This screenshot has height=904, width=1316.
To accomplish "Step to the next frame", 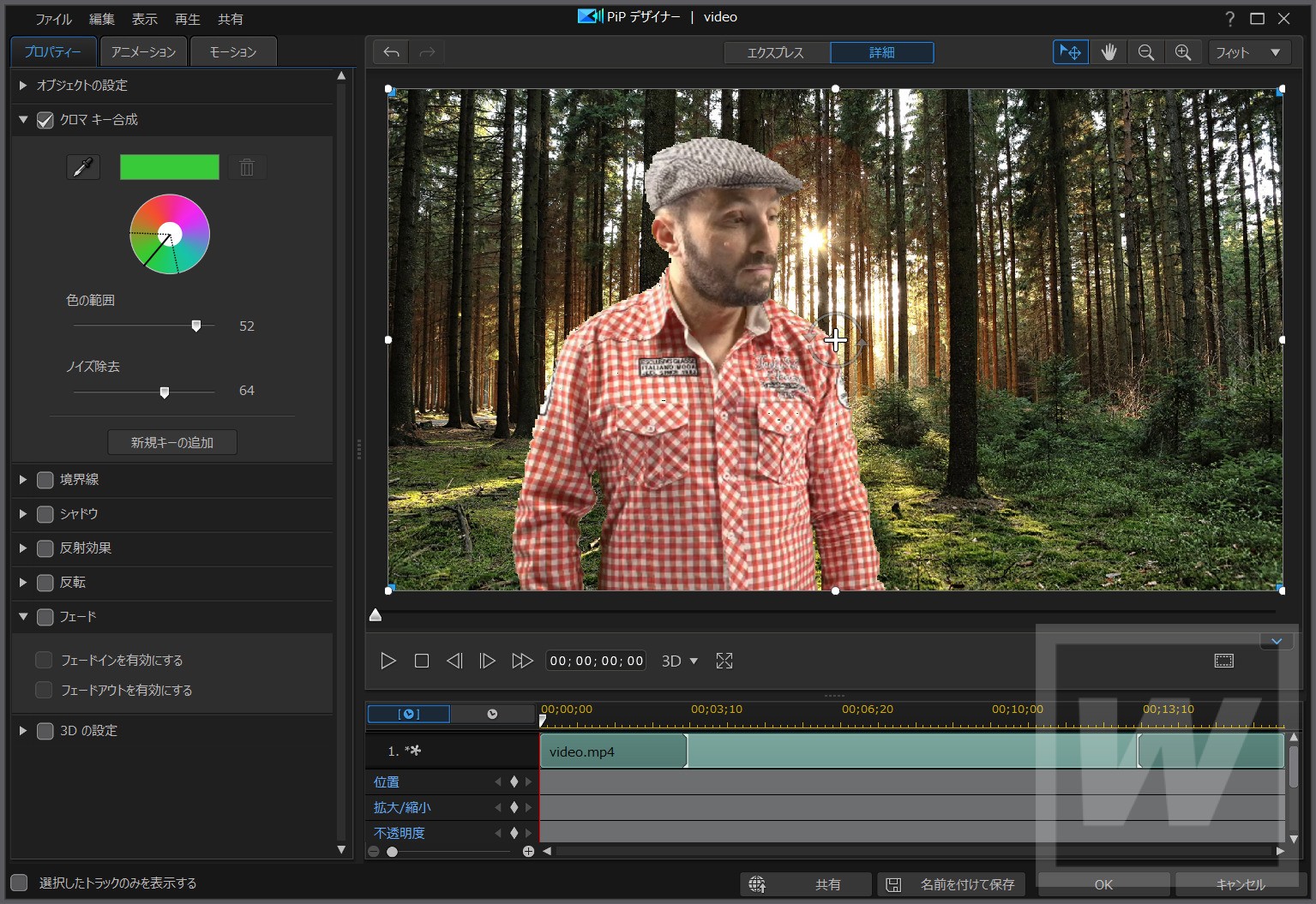I will (x=487, y=661).
